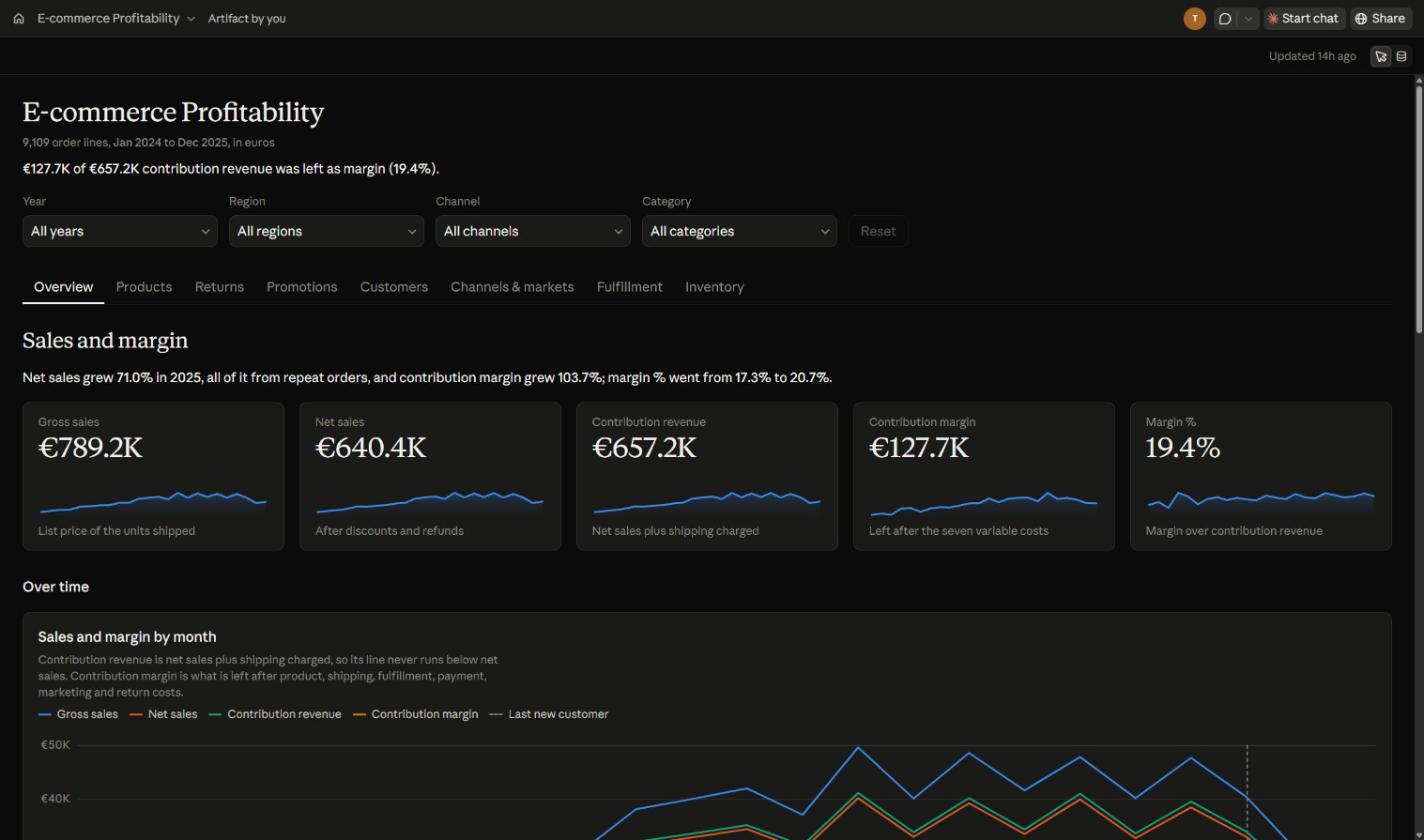The width and height of the screenshot is (1424, 840).
Task: Select the pointer cursor mode icon
Action: 1381,56
